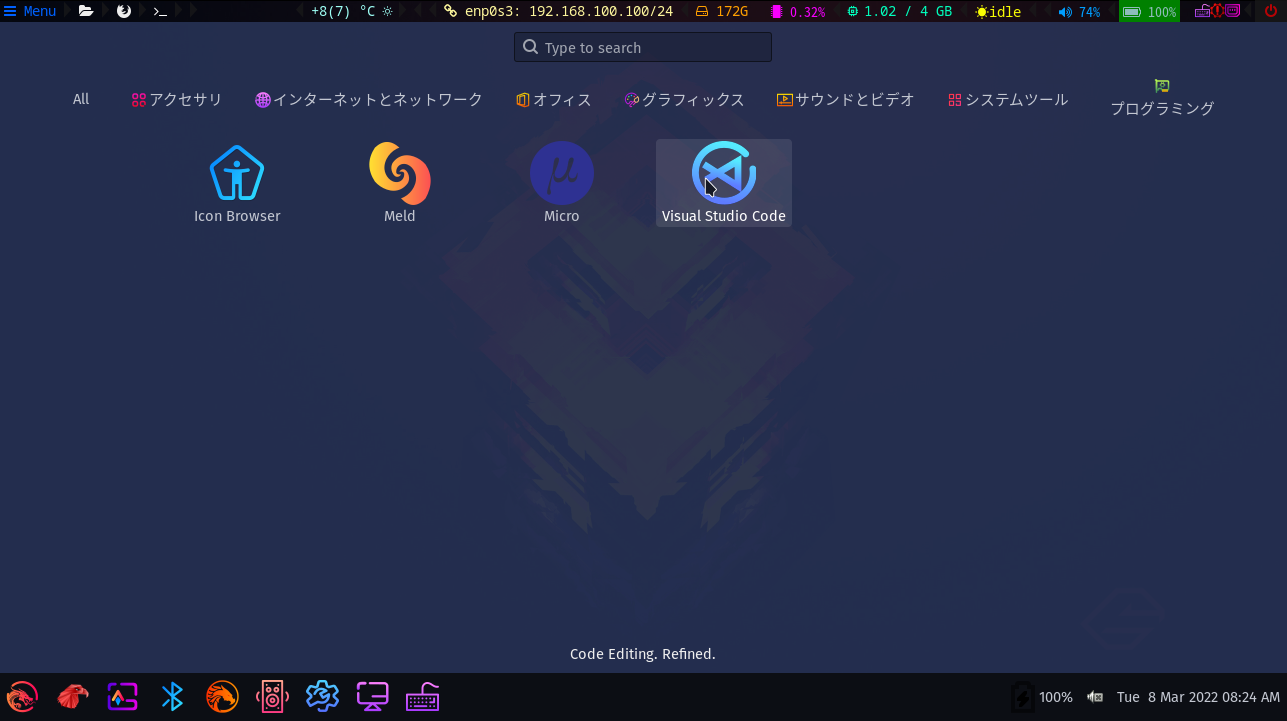Click the 1.02 / 4 GB memory indicator
The image size is (1287, 721).
[900, 11]
